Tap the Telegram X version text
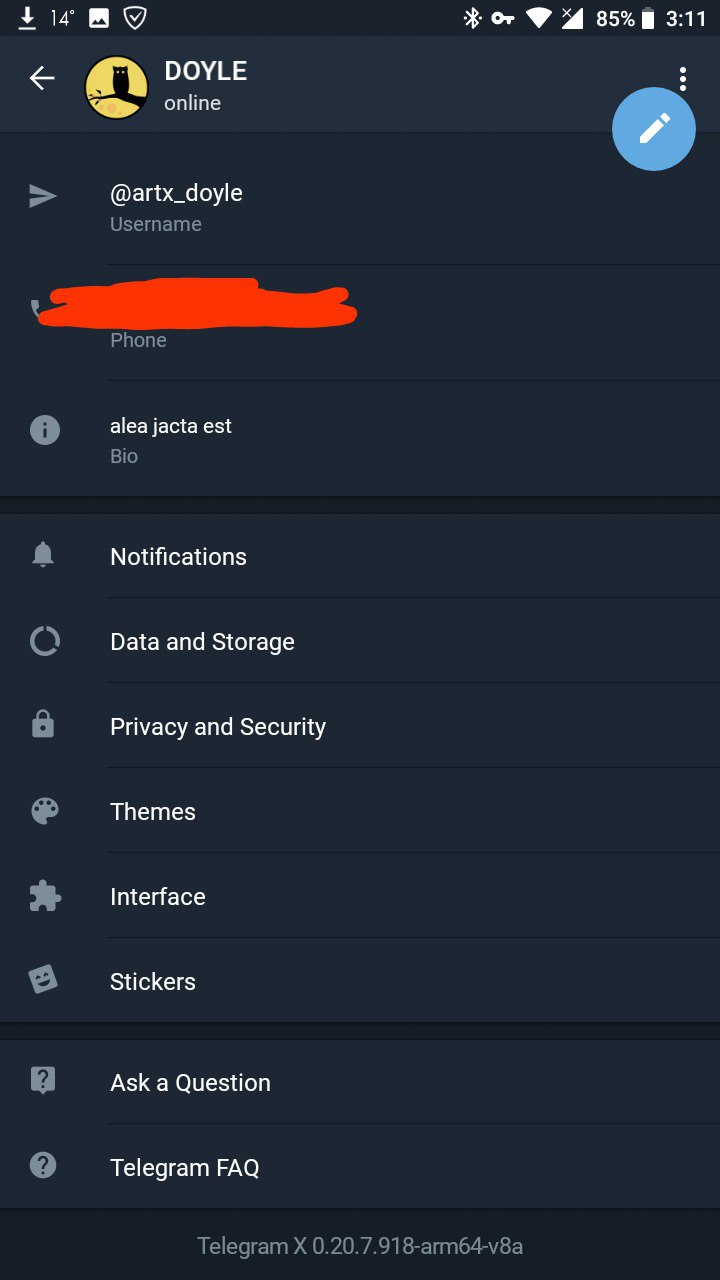 360,1246
